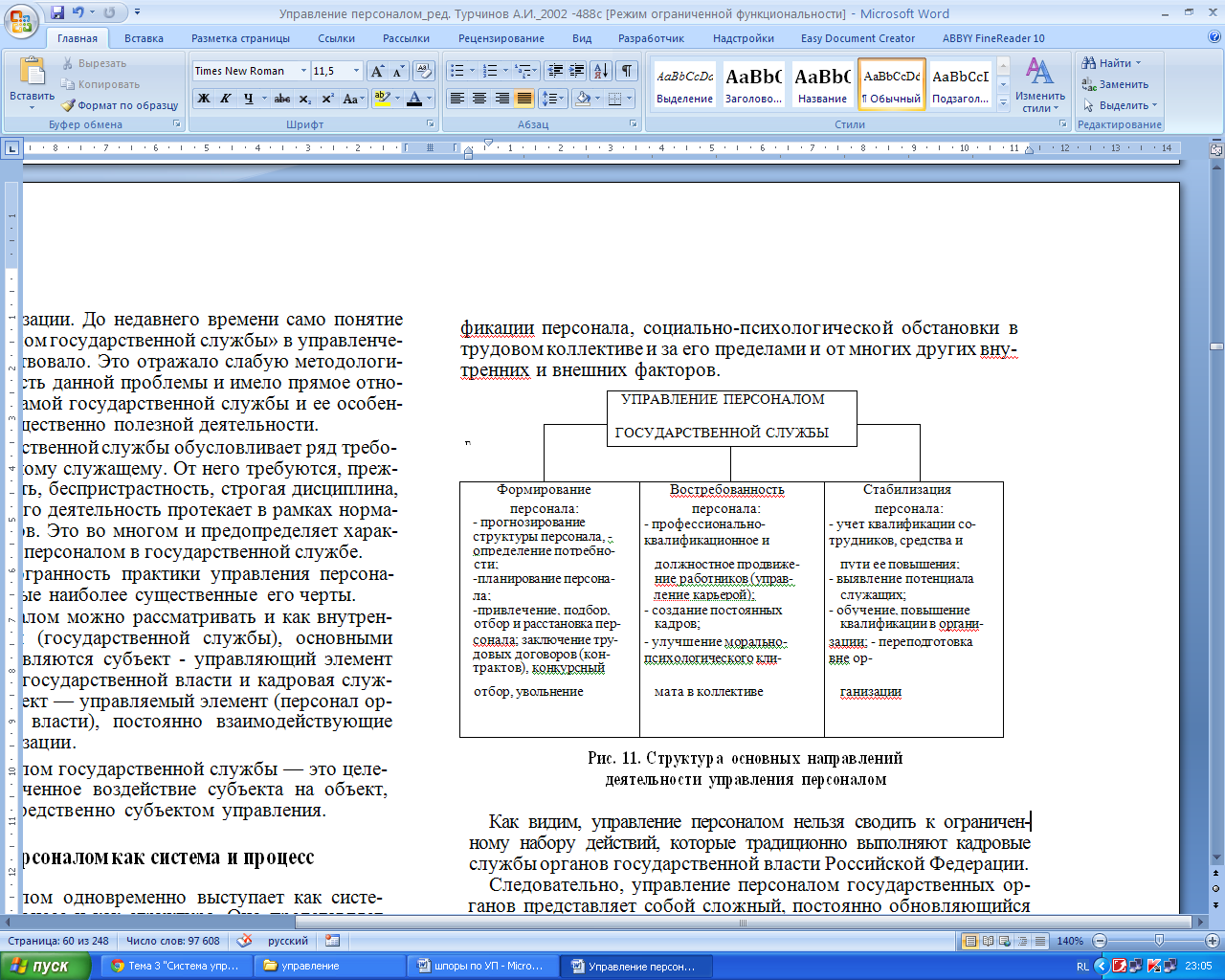Align text right
This screenshot has height=980, width=1225.
point(501,99)
